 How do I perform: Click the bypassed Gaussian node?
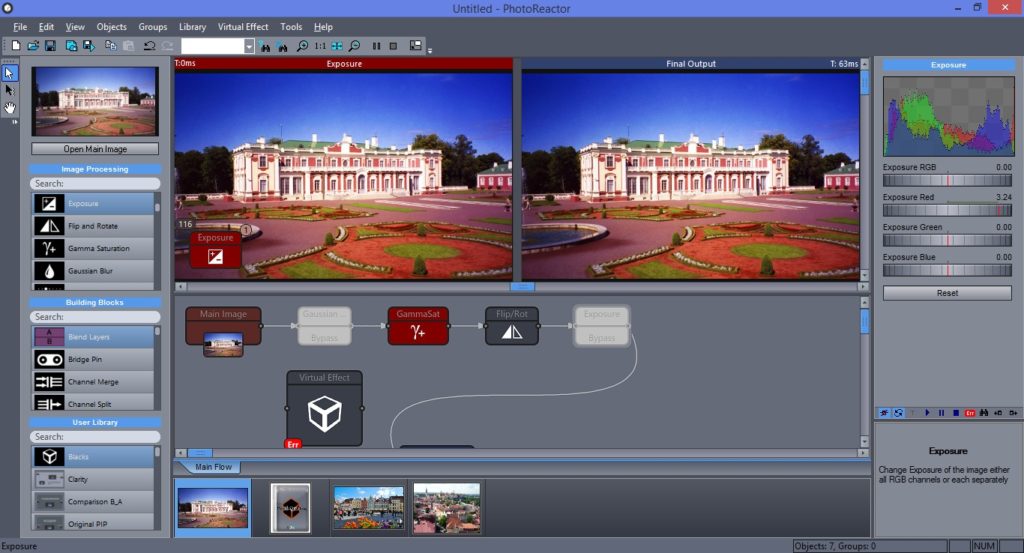tap(325, 326)
